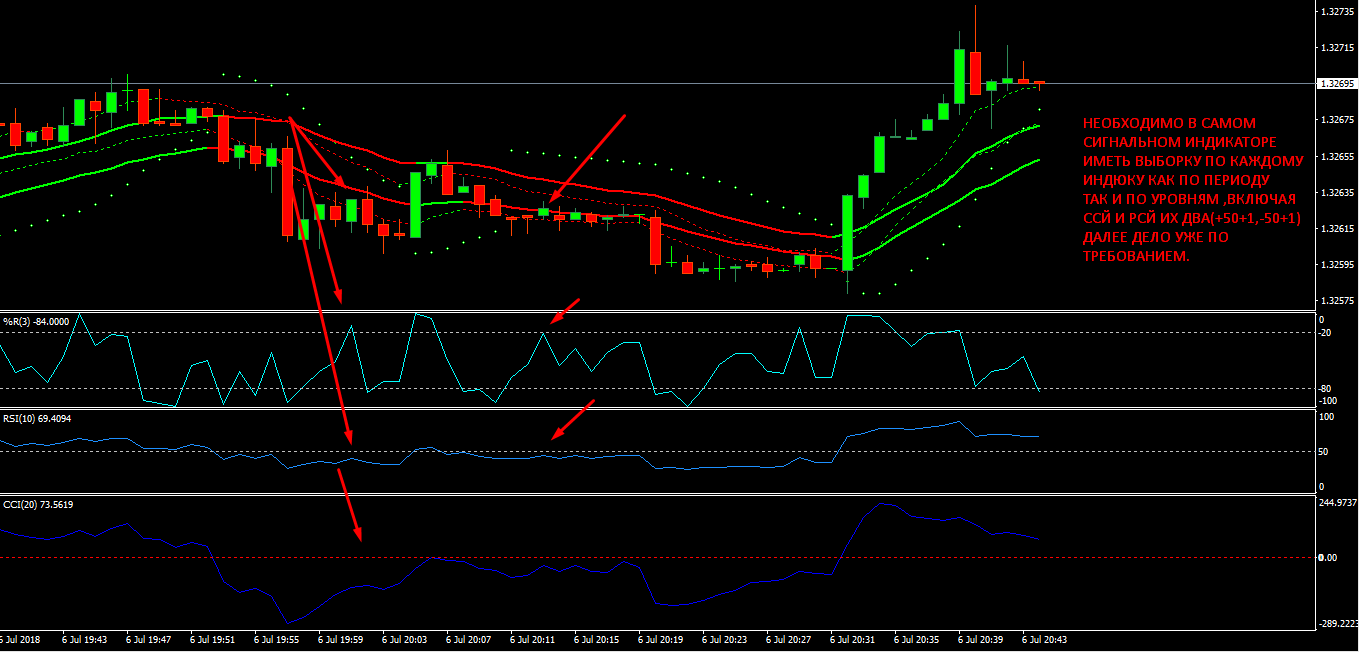Click the 50 level on RSI scale
This screenshot has height=652, width=1359.
point(1324,452)
